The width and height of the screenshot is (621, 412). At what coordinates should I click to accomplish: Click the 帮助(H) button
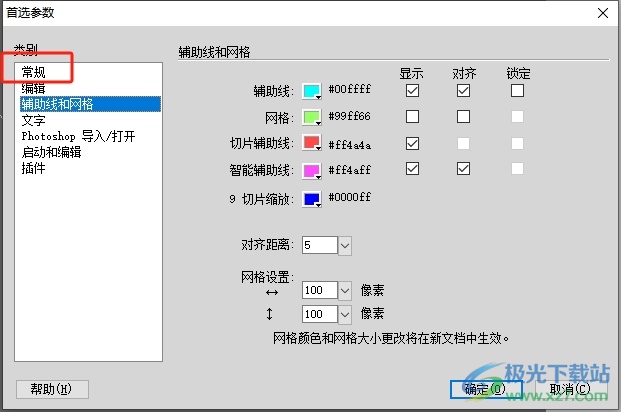click(52, 389)
